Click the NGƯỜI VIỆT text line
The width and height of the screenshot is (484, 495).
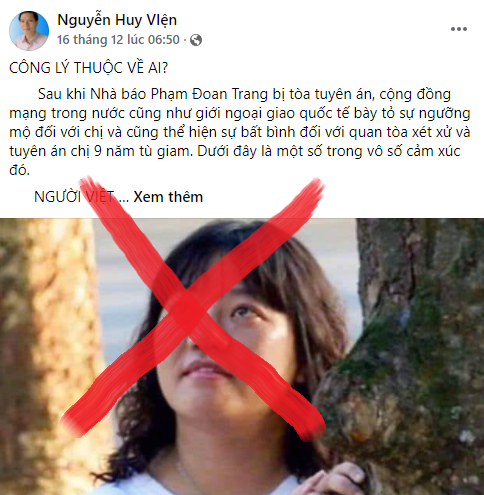coord(74,197)
